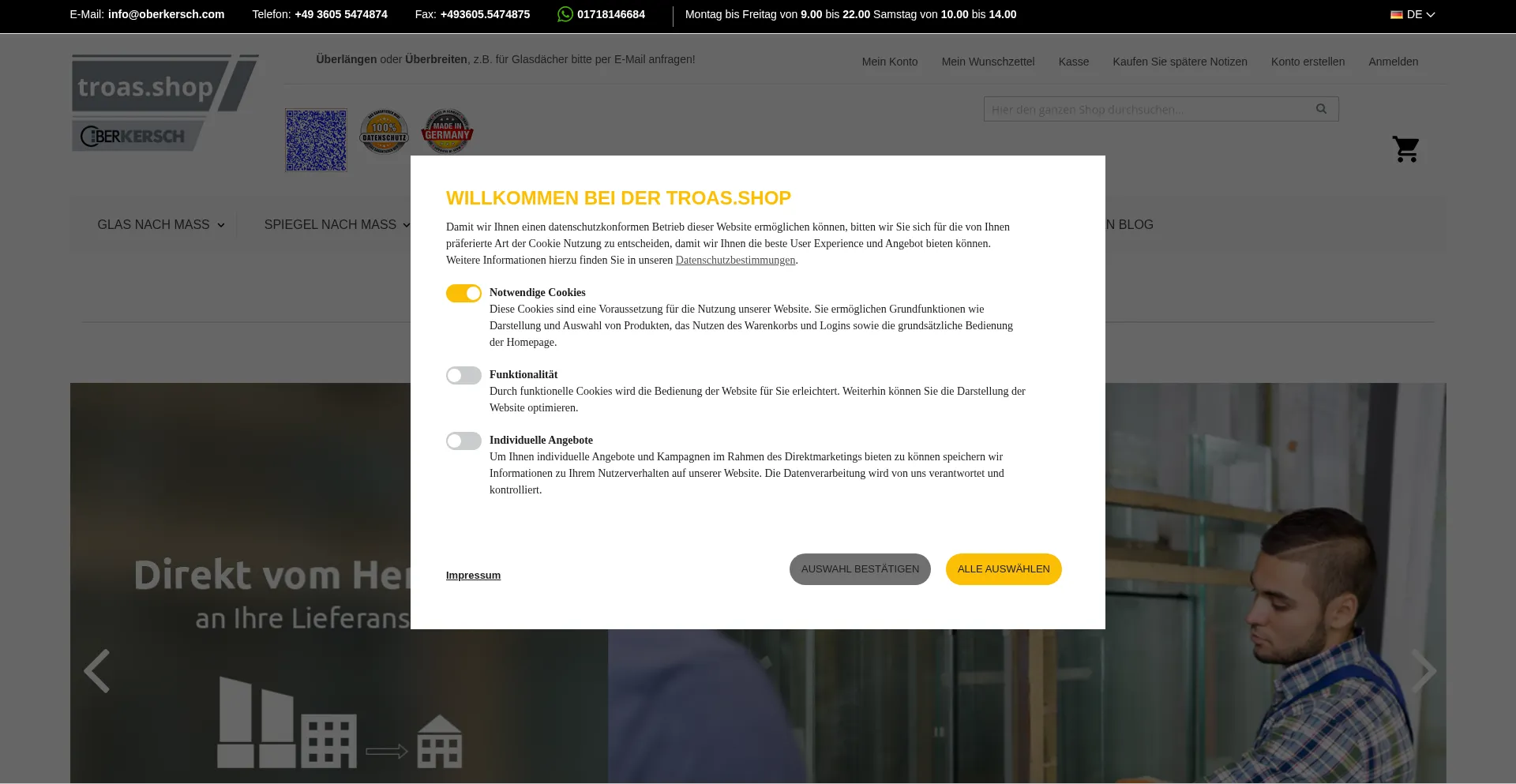The height and width of the screenshot is (784, 1516).
Task: Open the Kasse header link
Action: (1073, 62)
